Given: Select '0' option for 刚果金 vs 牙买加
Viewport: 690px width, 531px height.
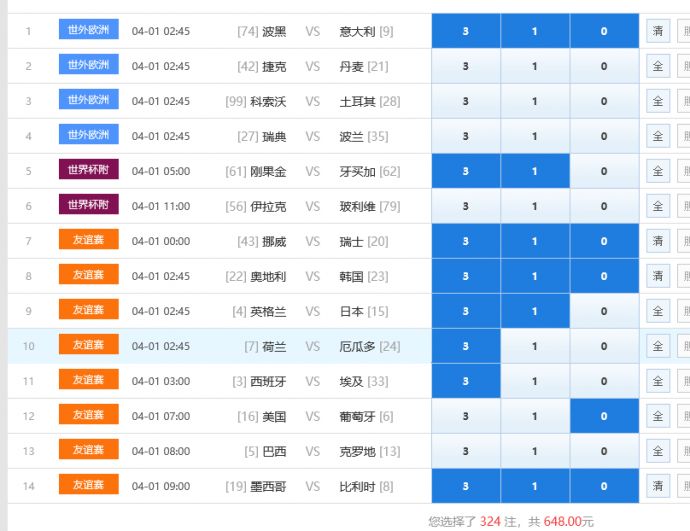Looking at the screenshot, I should click(x=603, y=171).
